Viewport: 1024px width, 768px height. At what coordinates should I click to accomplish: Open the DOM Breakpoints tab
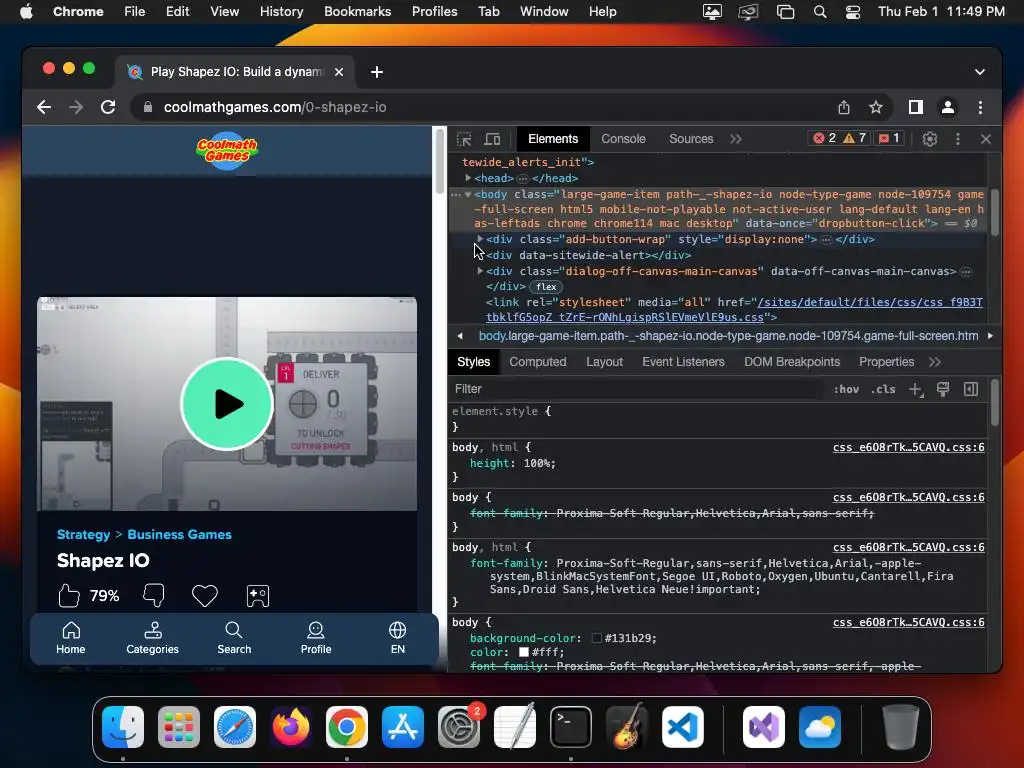(x=792, y=362)
